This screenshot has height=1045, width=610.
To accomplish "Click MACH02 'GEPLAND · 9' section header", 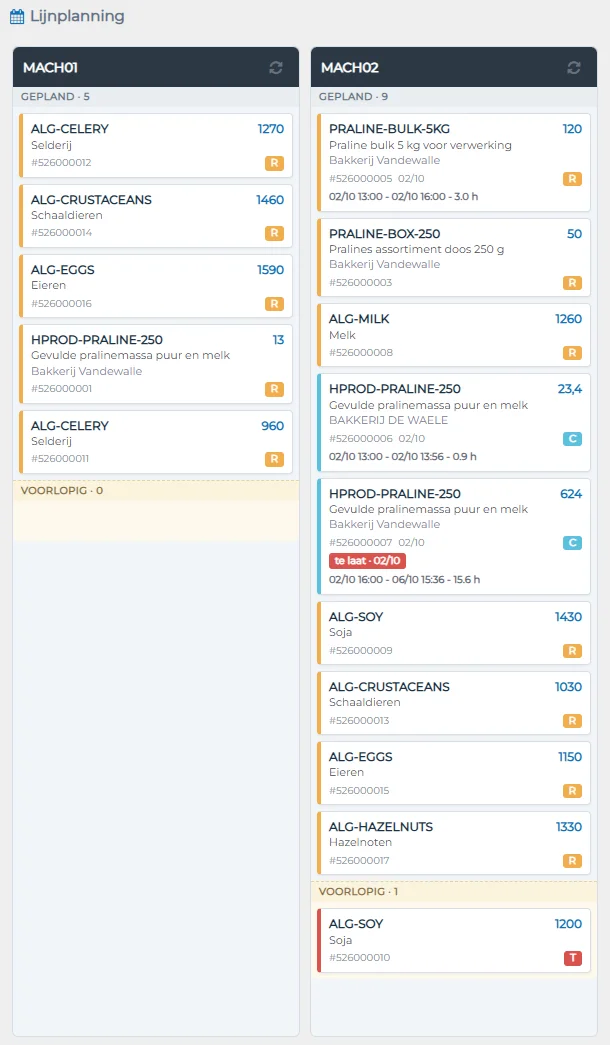I will 454,97.
